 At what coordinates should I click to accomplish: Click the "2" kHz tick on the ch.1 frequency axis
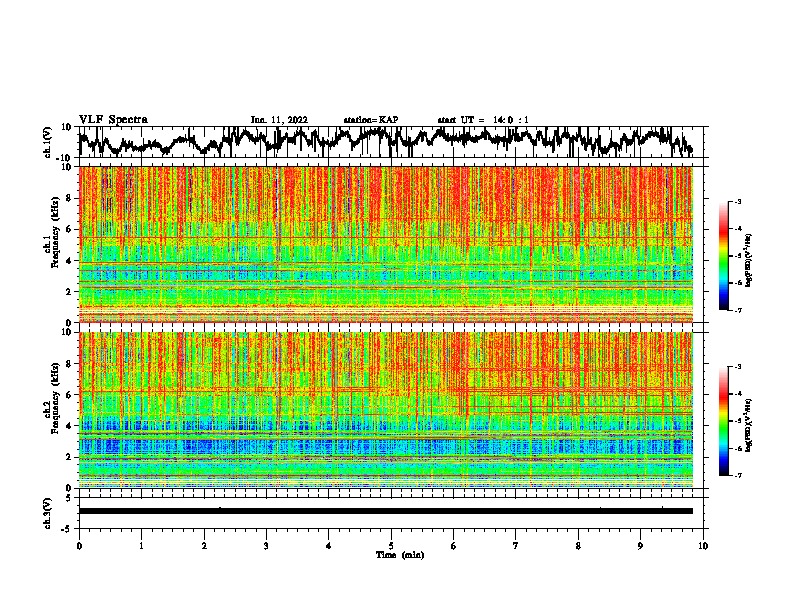tap(69, 291)
